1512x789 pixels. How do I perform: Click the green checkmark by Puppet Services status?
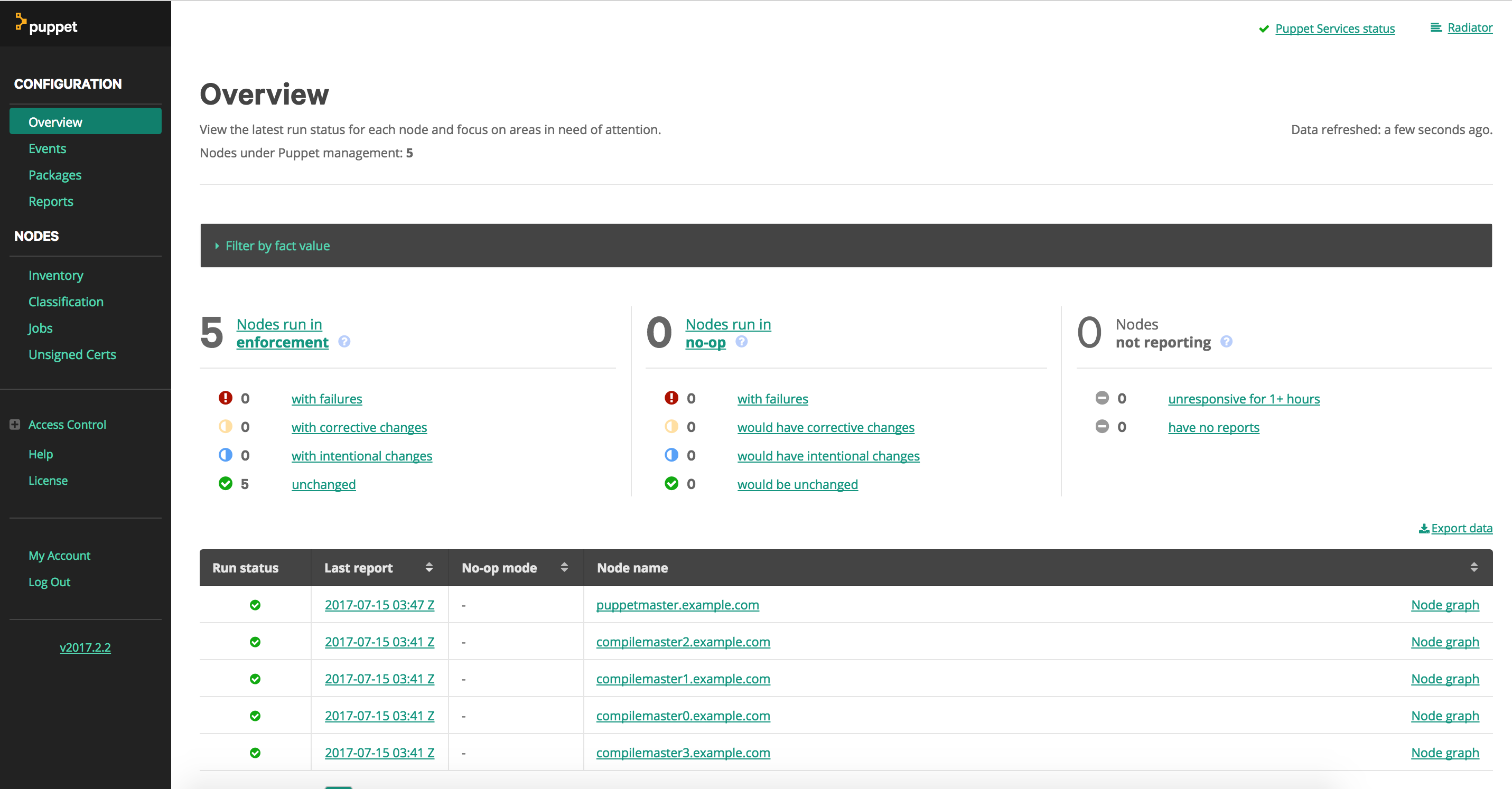click(1264, 29)
